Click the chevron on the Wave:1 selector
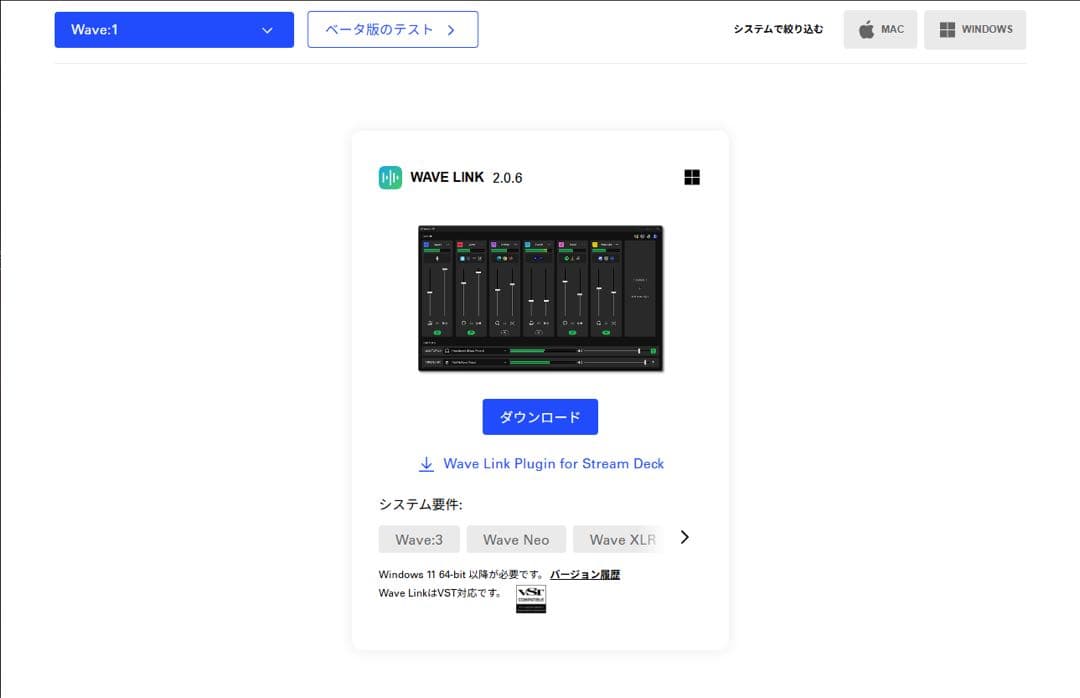The width and height of the screenshot is (1080, 698). [x=267, y=29]
